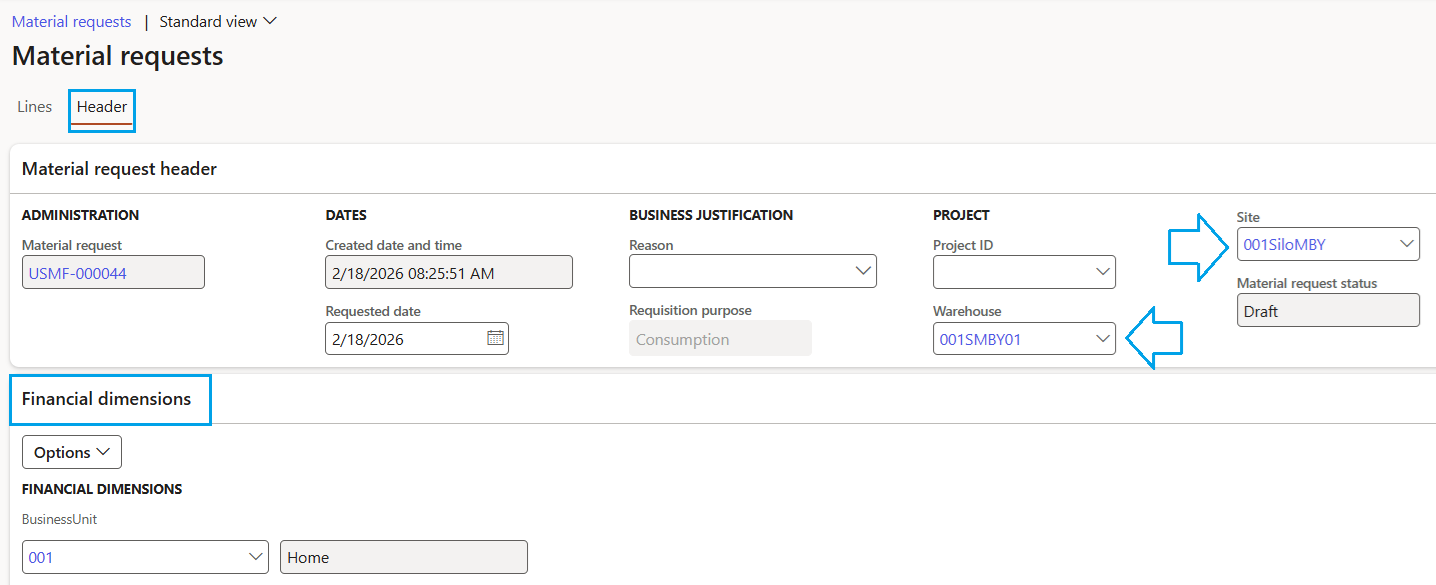Expand the Warehouse dropdown chevron
The height and width of the screenshot is (585, 1436).
[x=1102, y=339]
